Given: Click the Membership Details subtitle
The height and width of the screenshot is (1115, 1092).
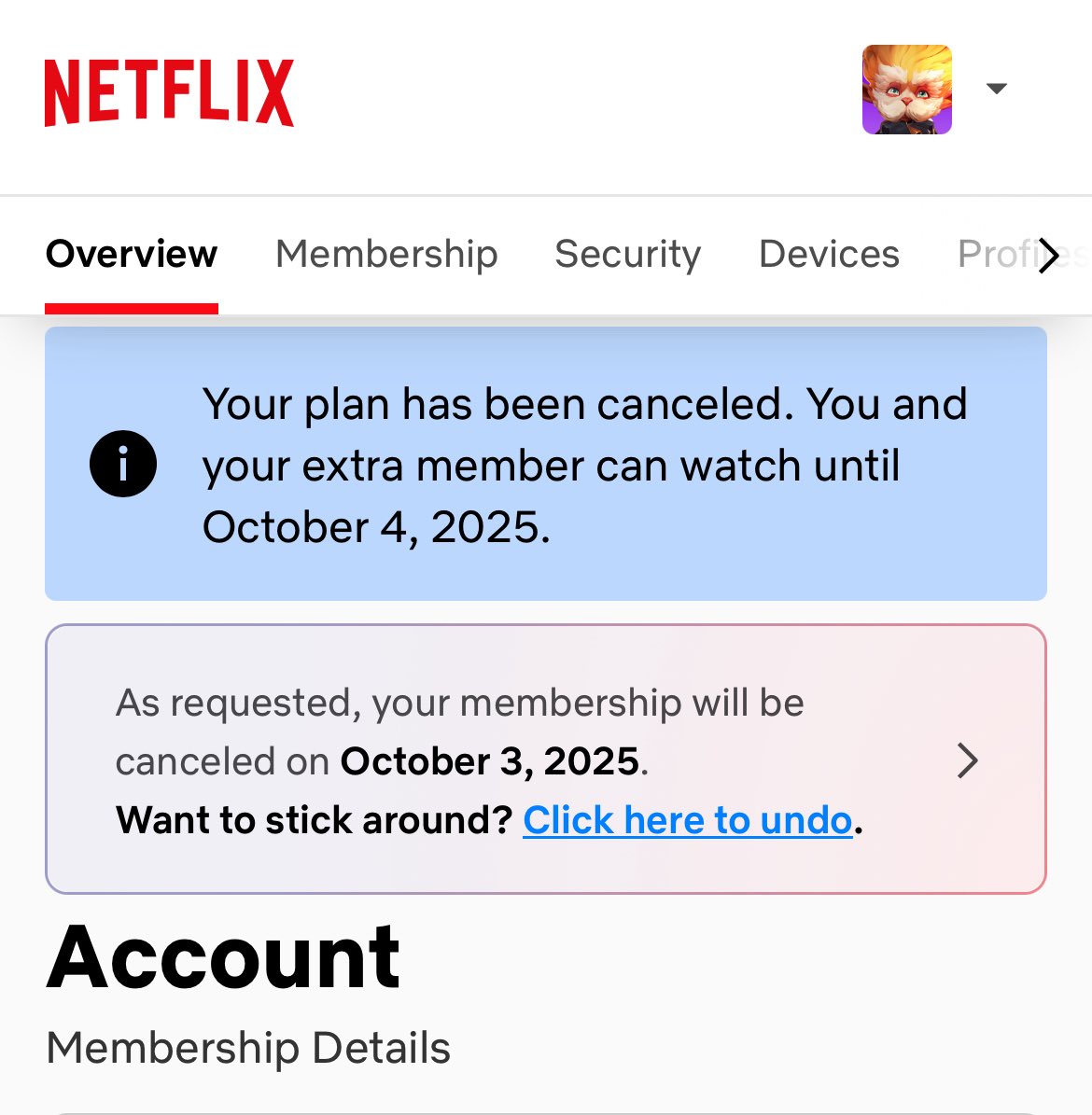Looking at the screenshot, I should tap(248, 1048).
